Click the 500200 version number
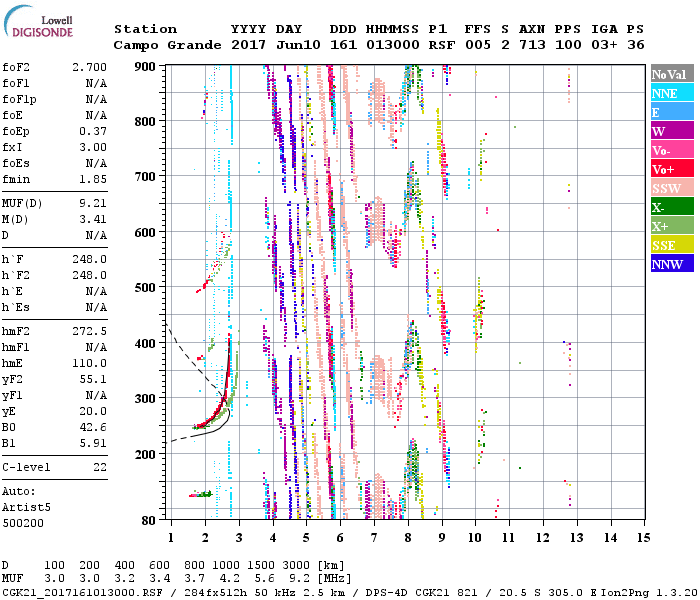The width and height of the screenshot is (700, 600). [x=23, y=523]
